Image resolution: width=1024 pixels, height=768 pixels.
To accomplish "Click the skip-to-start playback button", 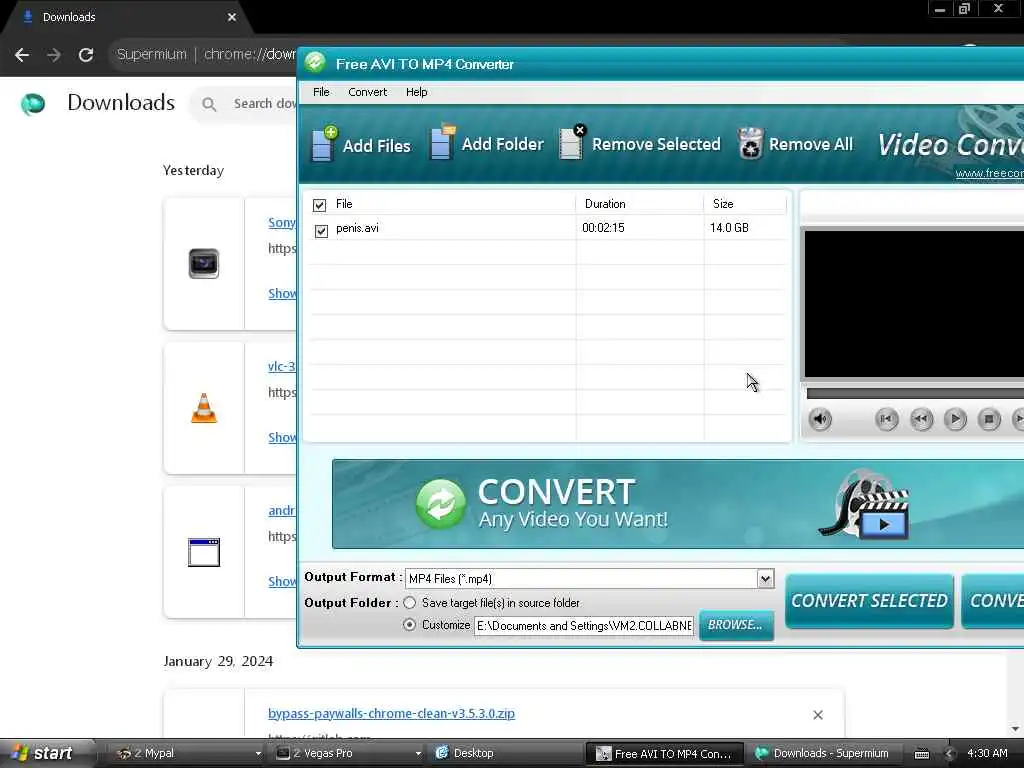I will pos(886,419).
